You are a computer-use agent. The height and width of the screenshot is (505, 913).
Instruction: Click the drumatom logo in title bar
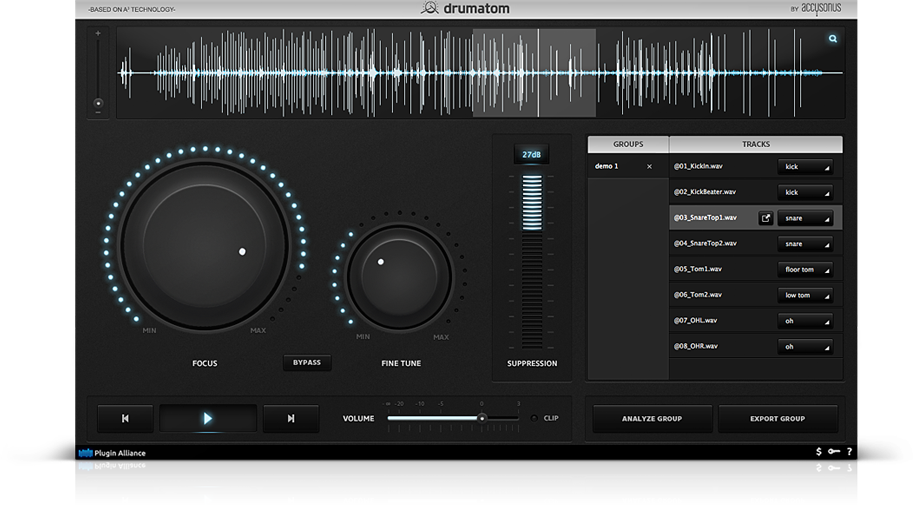click(x=465, y=8)
